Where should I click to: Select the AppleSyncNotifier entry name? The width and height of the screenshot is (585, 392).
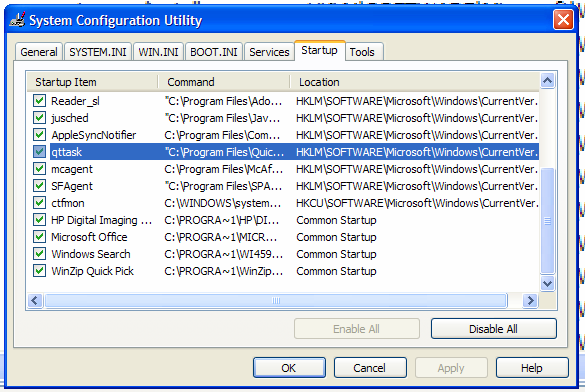[94, 135]
